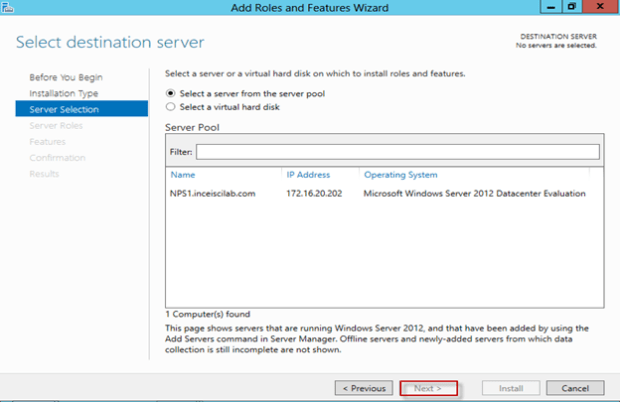Choose 'Select a server from the server pool'
Viewport: 620px width, 402px height.
(171, 93)
